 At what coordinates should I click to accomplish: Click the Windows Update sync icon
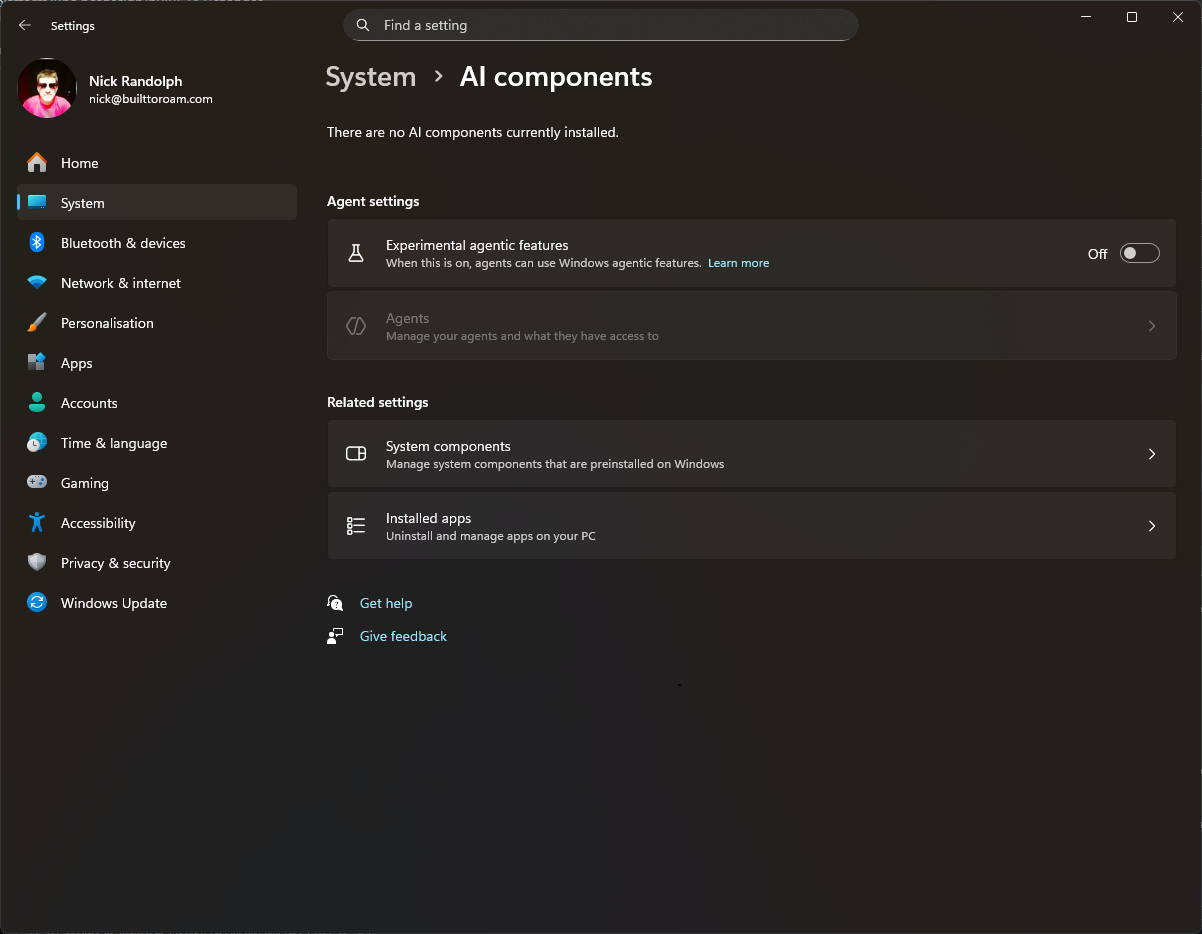(37, 603)
